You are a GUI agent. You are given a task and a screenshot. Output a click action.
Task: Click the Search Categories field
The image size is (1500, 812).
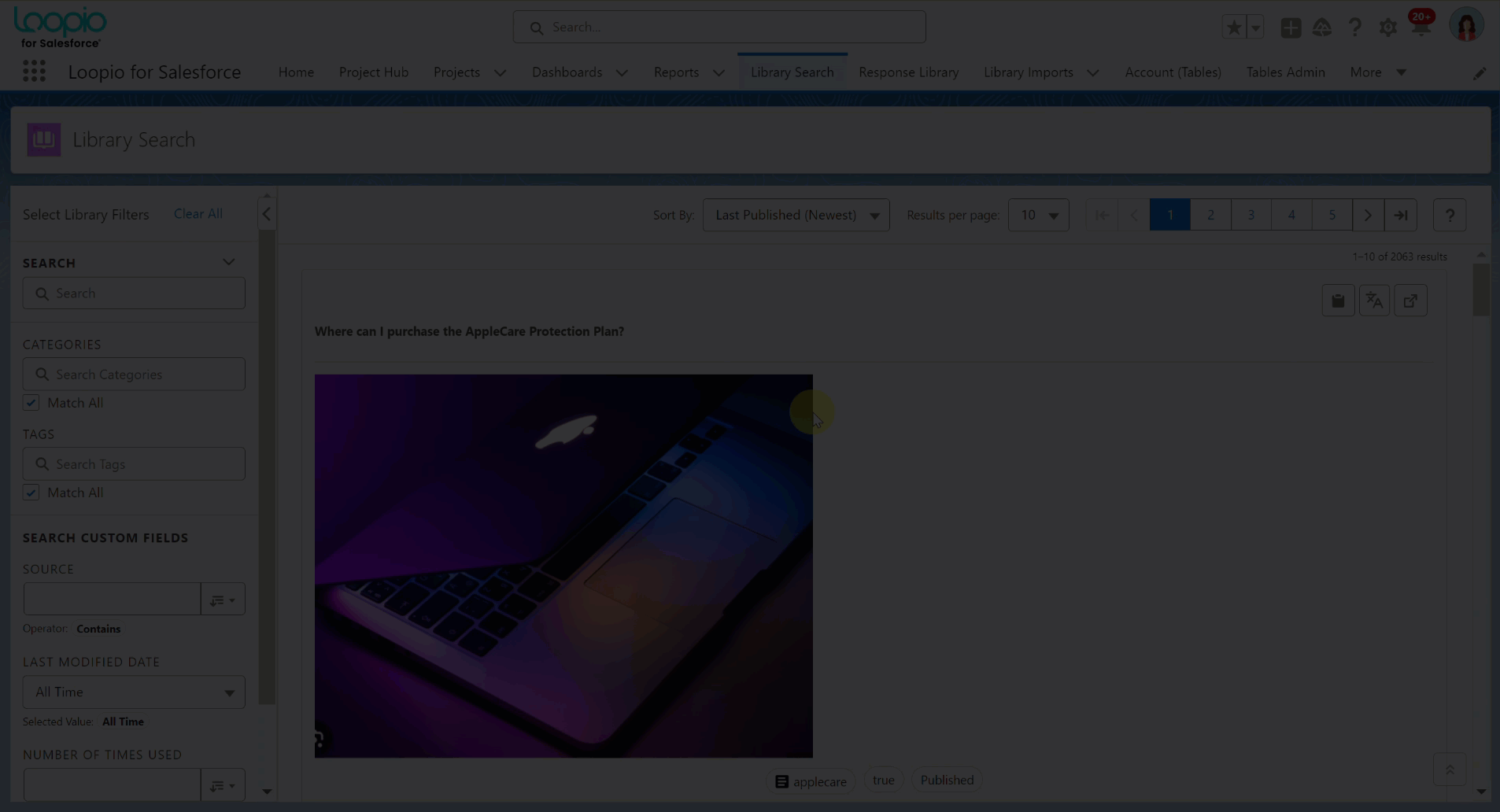pos(134,375)
